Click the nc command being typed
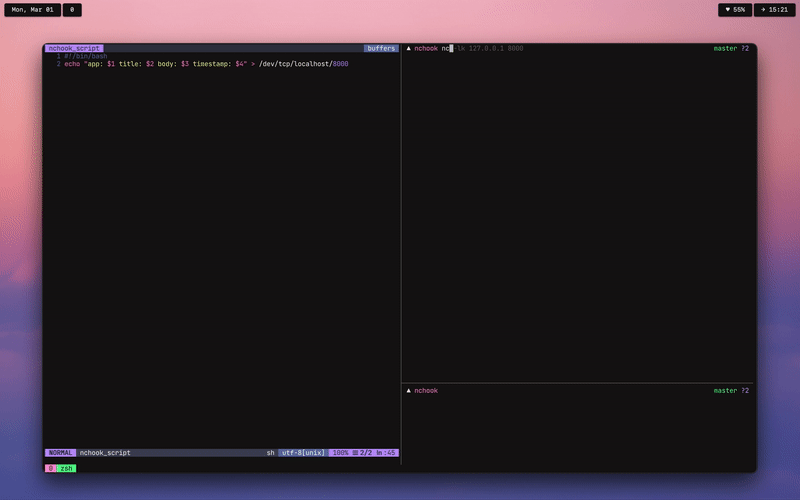This screenshot has height=500, width=800. 445,48
